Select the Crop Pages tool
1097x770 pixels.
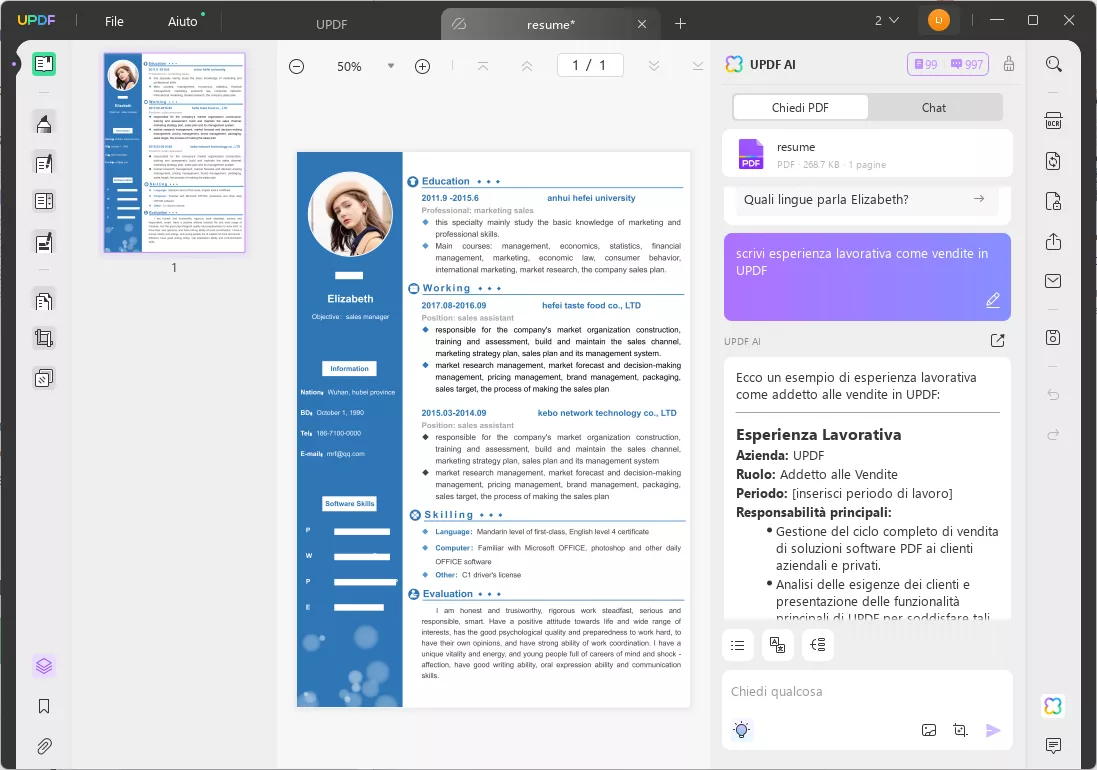pyautogui.click(x=44, y=339)
